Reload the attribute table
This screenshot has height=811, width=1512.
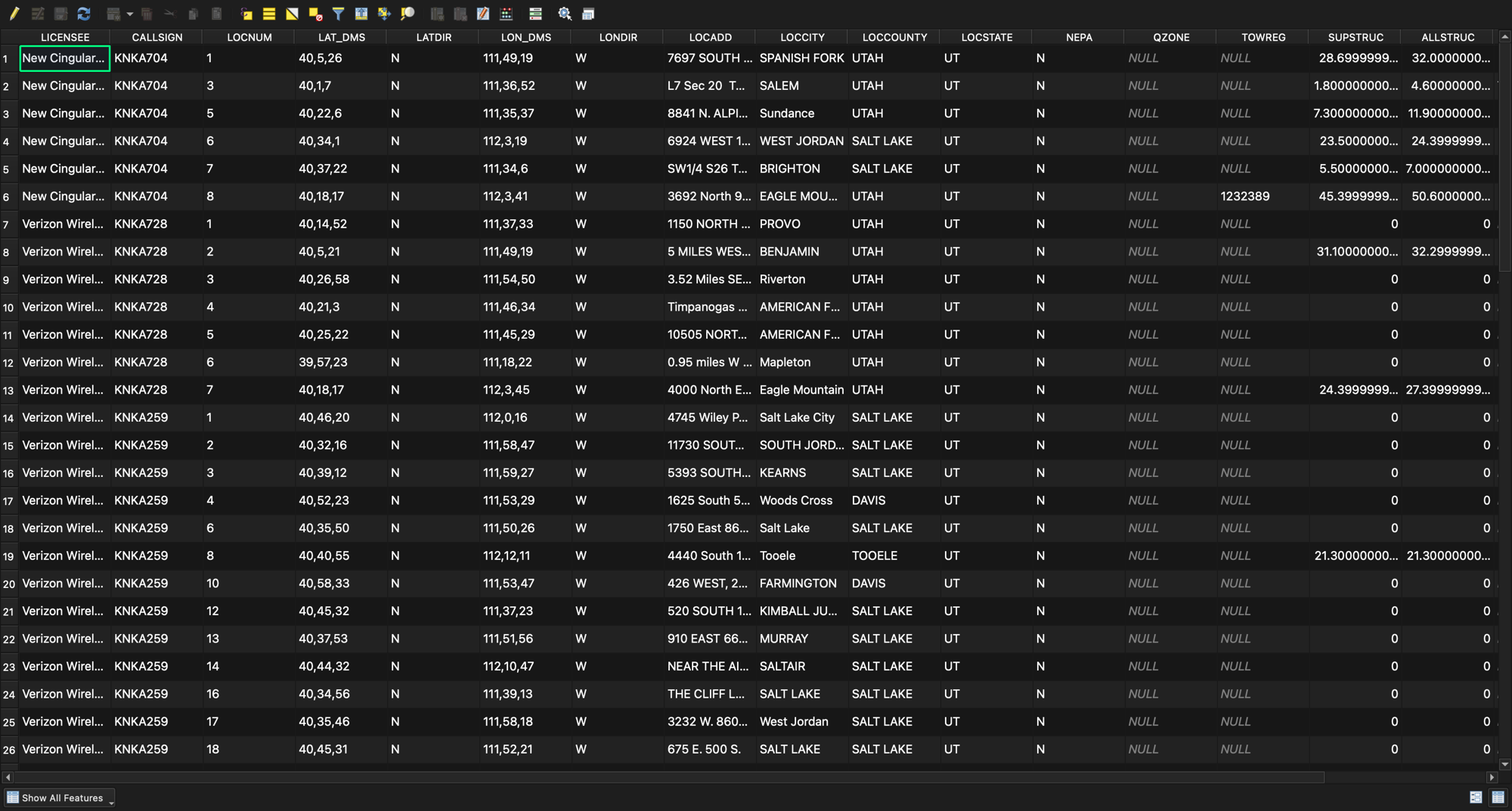point(84,14)
